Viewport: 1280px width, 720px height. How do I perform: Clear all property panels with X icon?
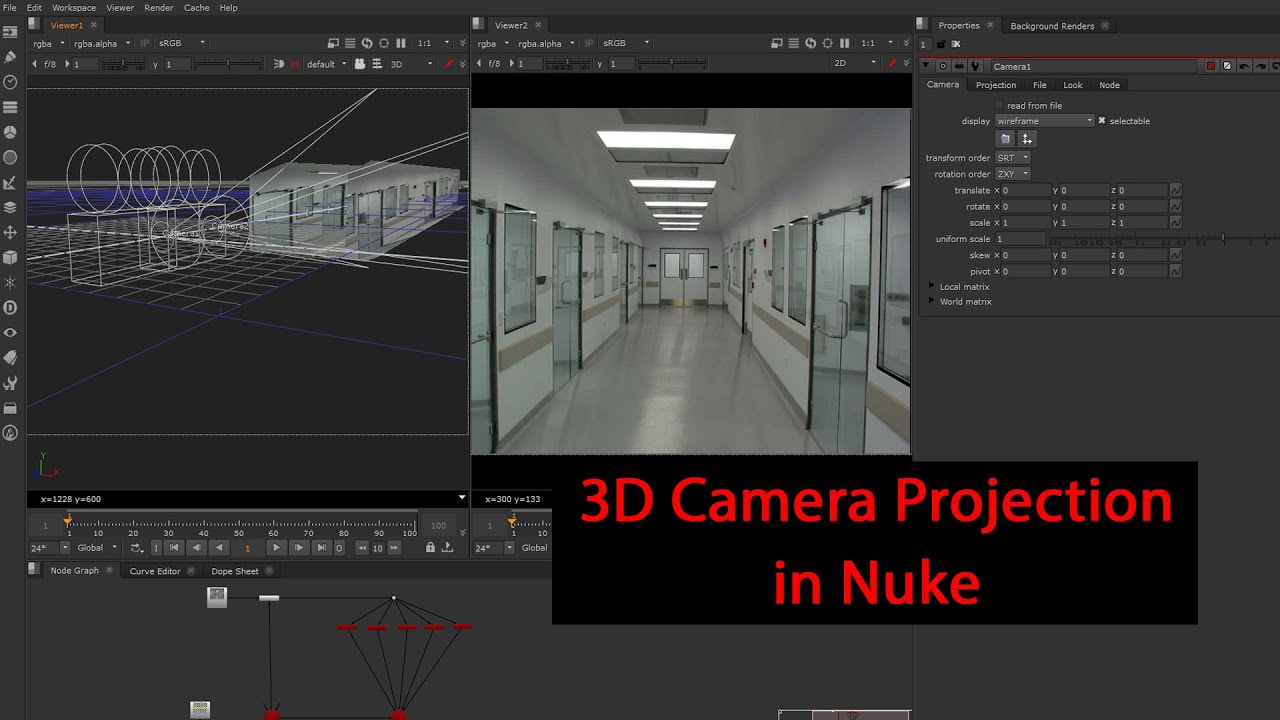[956, 44]
